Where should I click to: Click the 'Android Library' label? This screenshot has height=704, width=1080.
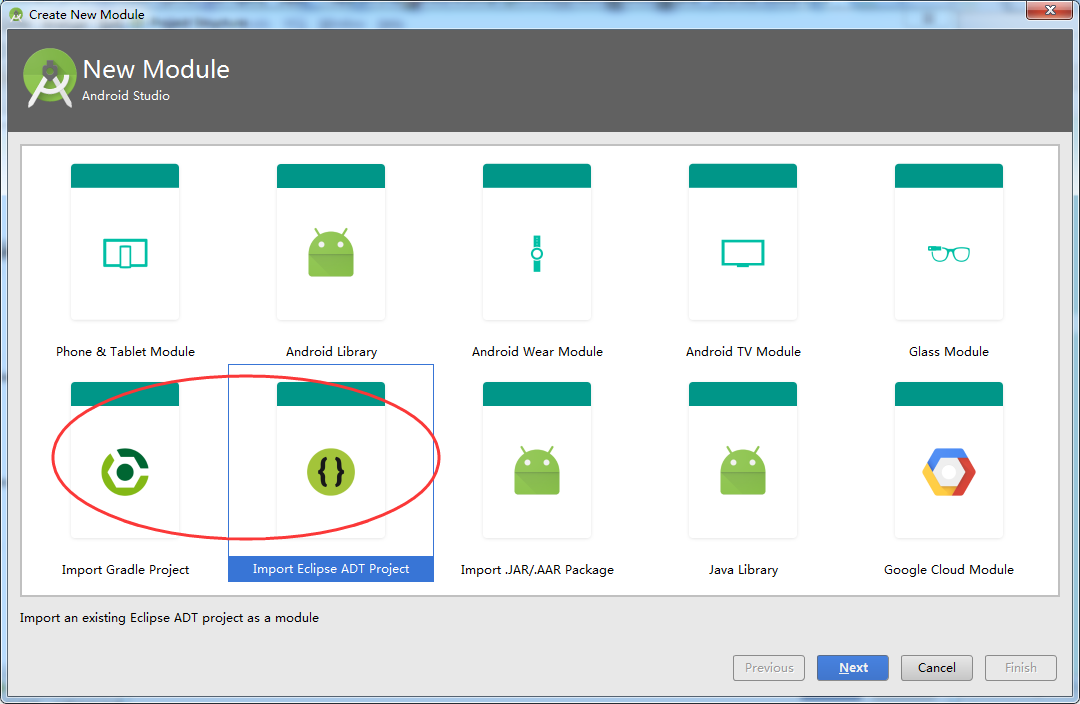click(331, 351)
